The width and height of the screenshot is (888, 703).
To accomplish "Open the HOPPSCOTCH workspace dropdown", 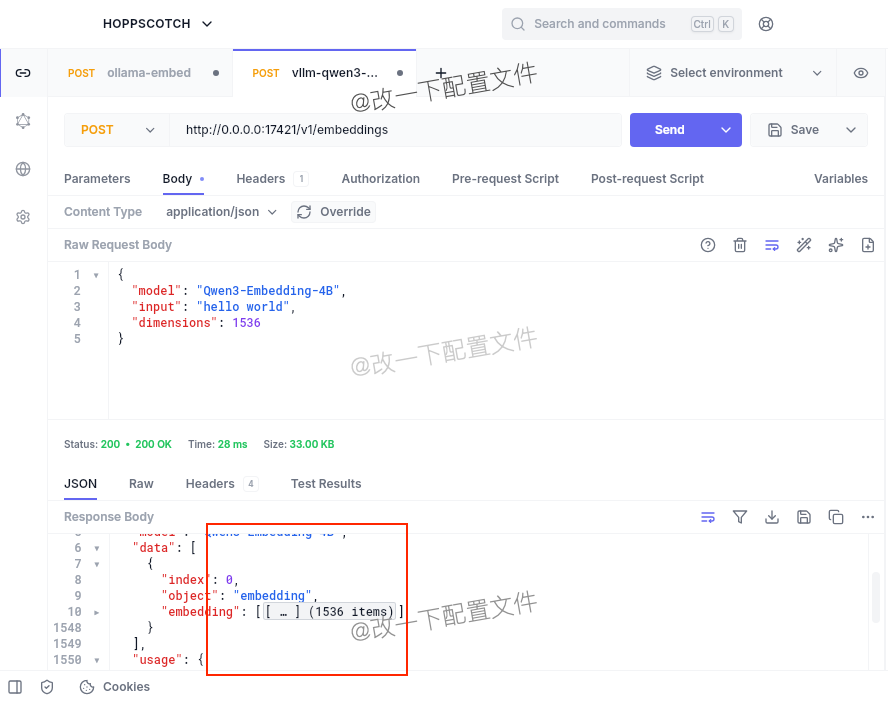I will click(157, 24).
